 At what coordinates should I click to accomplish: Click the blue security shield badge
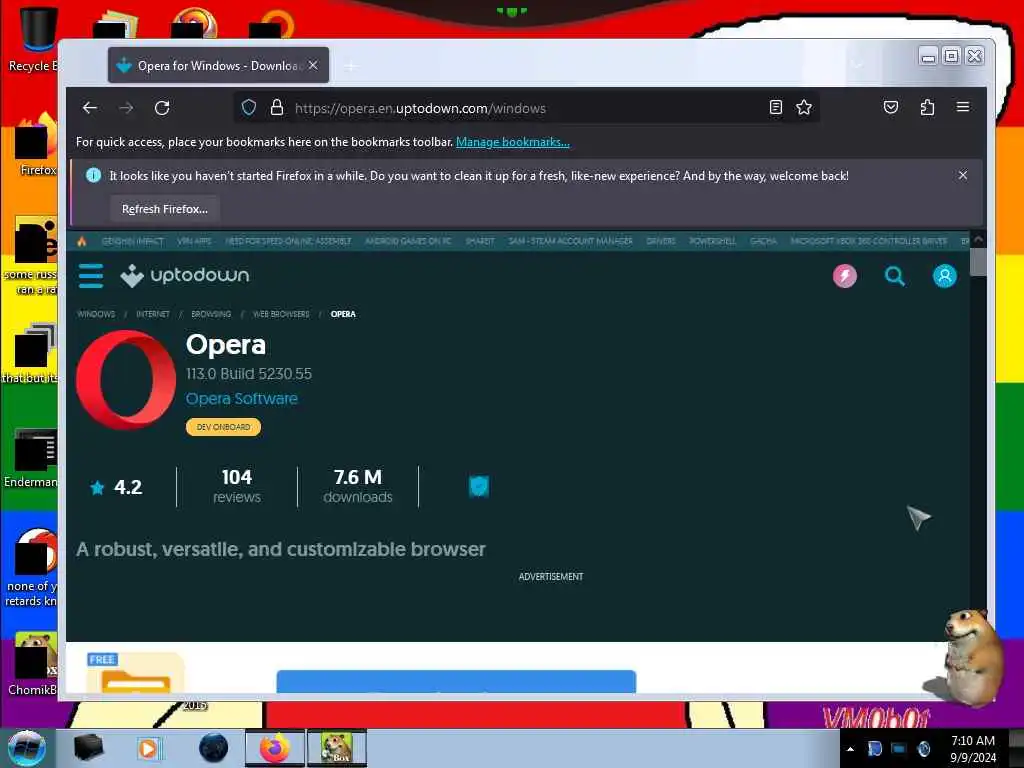click(x=479, y=486)
